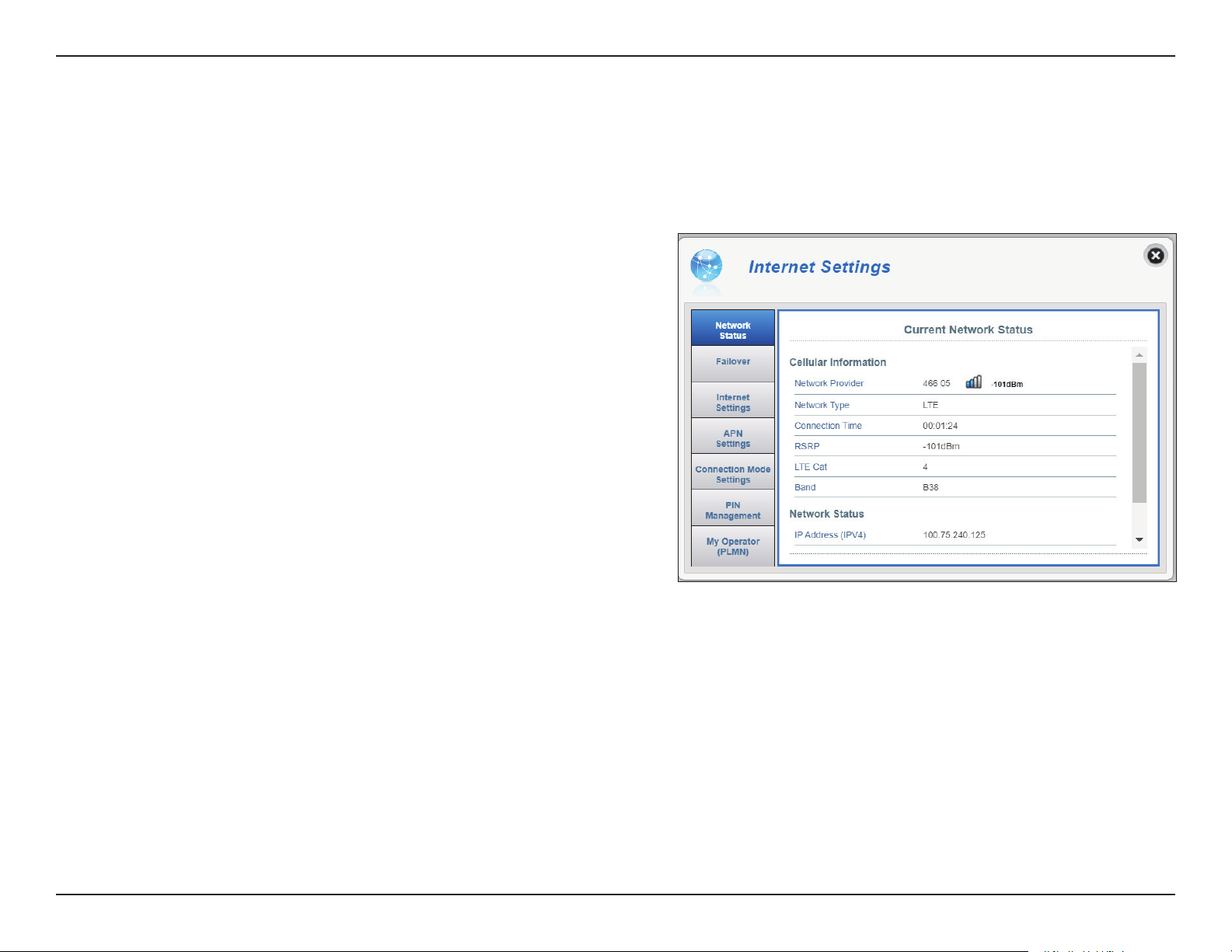This screenshot has width=1232, height=952.
Task: Click the Connection Time value
Action: [940, 426]
